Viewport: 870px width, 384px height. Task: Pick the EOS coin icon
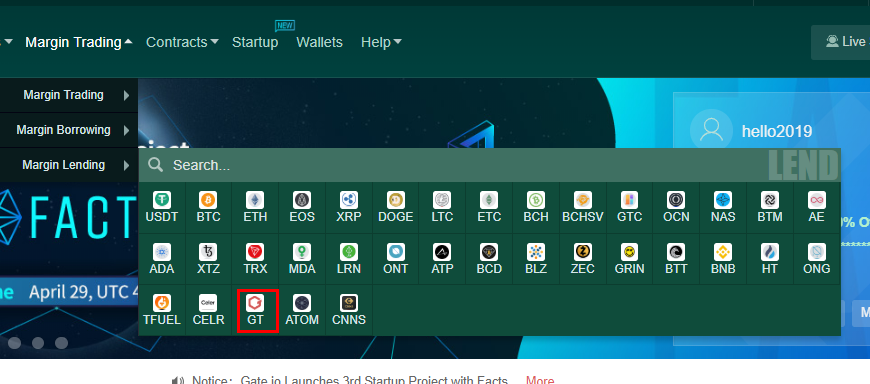coord(302,200)
